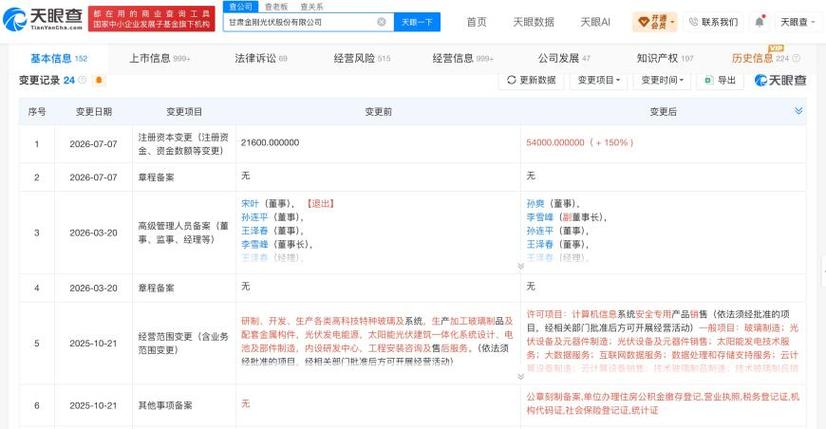Expand row 5 变更后 business scope text

point(520,376)
